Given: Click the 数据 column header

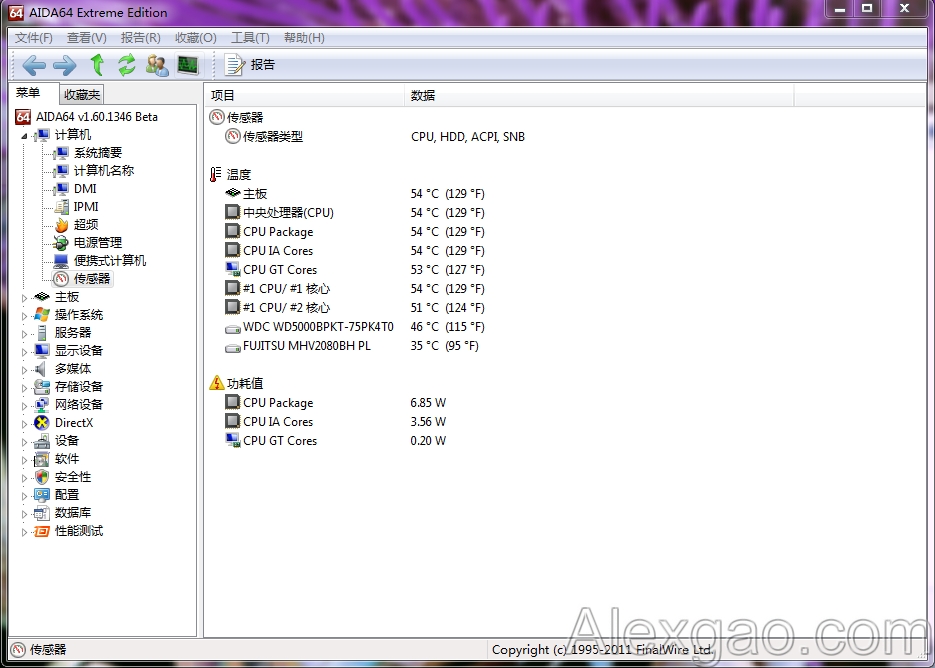Looking at the screenshot, I should (x=599, y=95).
